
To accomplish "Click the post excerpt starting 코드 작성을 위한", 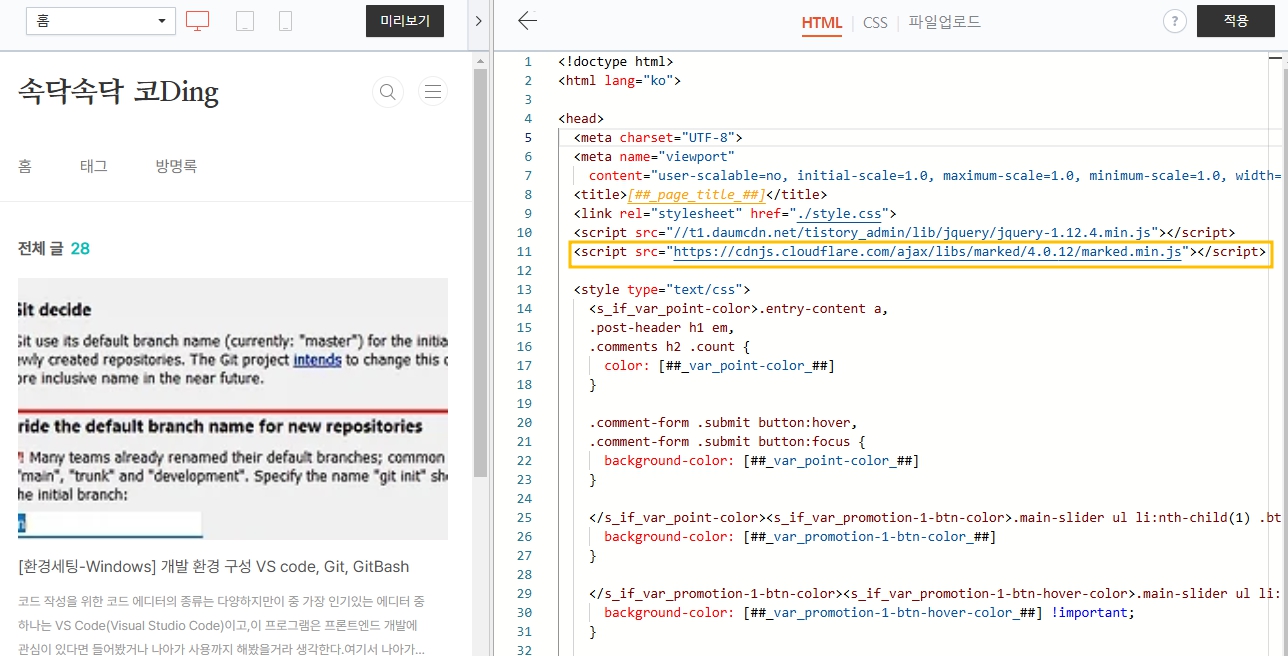I will pyautogui.click(x=222, y=626).
